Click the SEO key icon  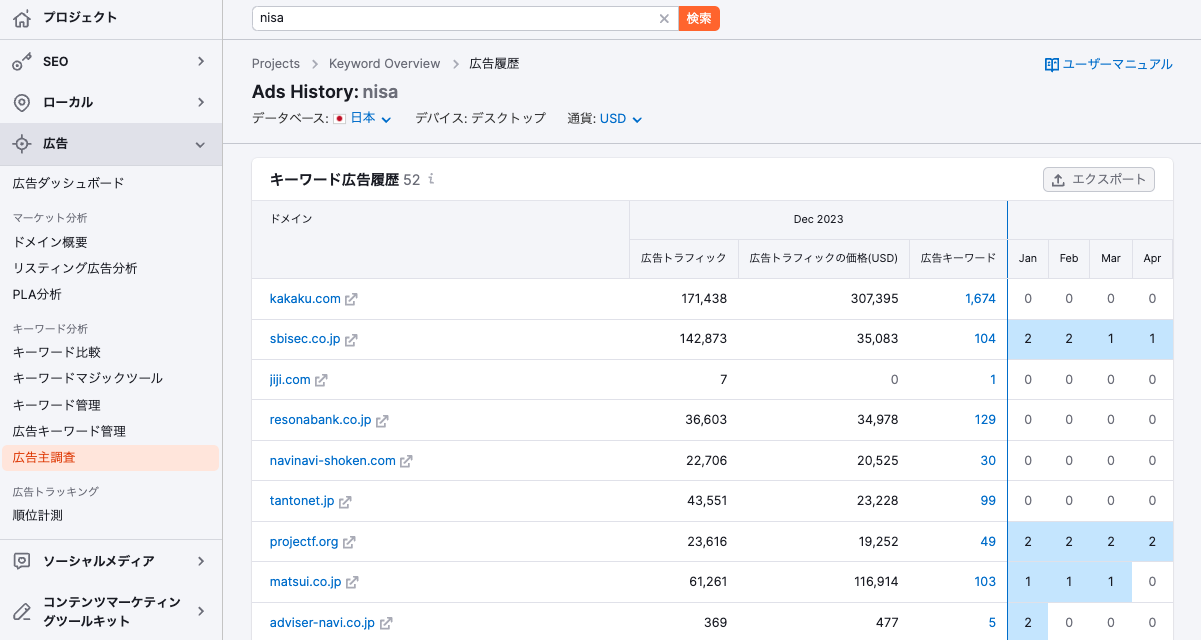pos(22,62)
